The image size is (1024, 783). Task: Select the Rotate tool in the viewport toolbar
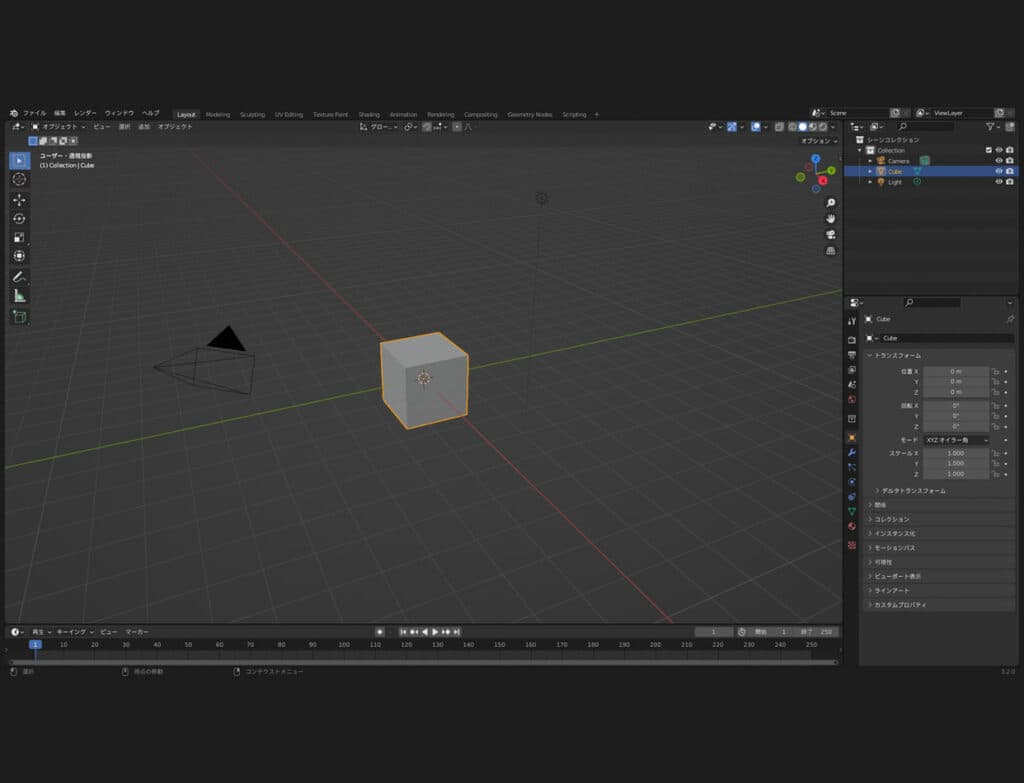(x=19, y=218)
